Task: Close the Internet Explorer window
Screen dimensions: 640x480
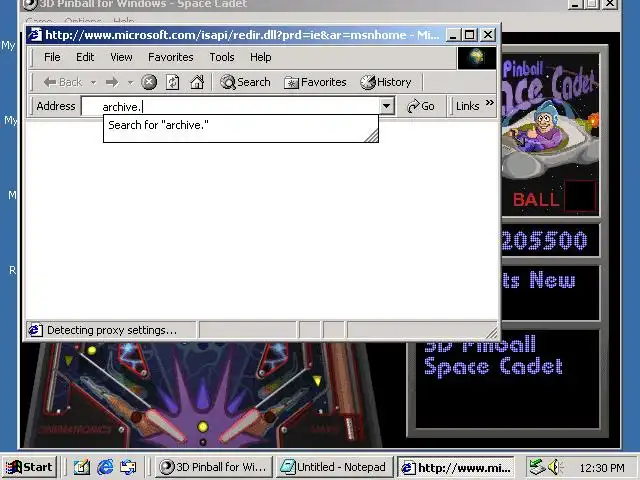Action: [x=488, y=35]
